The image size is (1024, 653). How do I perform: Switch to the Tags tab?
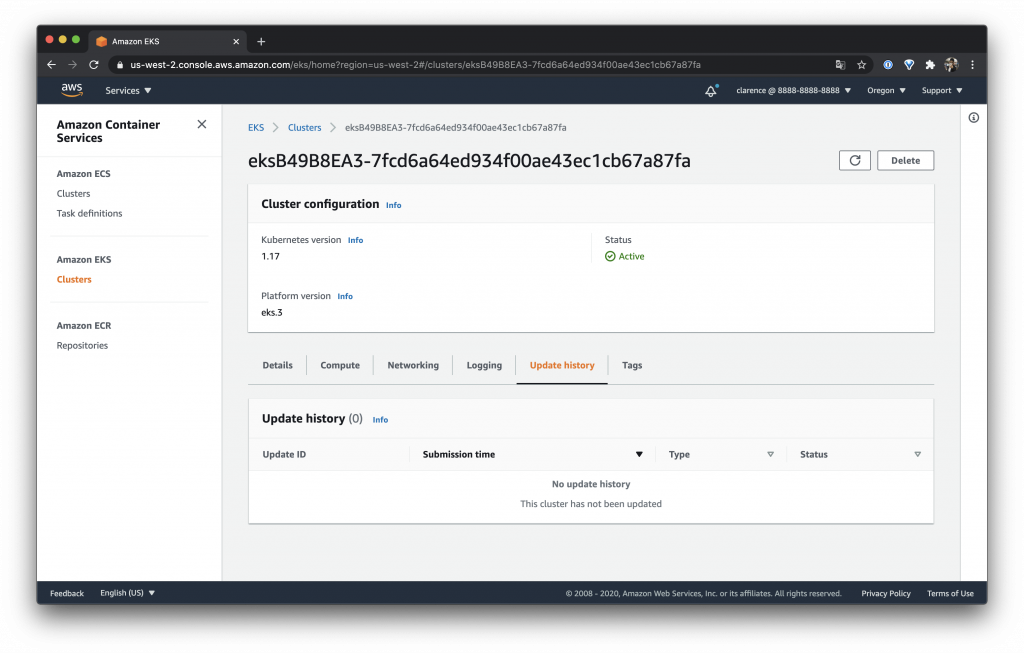click(x=632, y=365)
